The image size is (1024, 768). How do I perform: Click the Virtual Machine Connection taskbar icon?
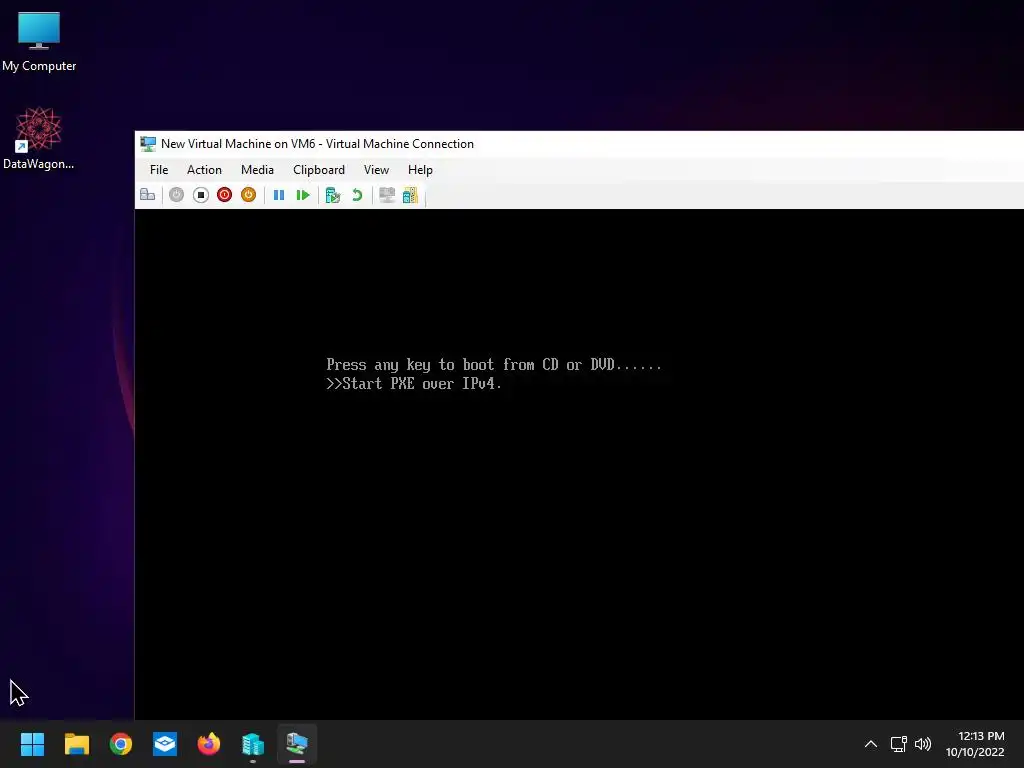(x=297, y=744)
